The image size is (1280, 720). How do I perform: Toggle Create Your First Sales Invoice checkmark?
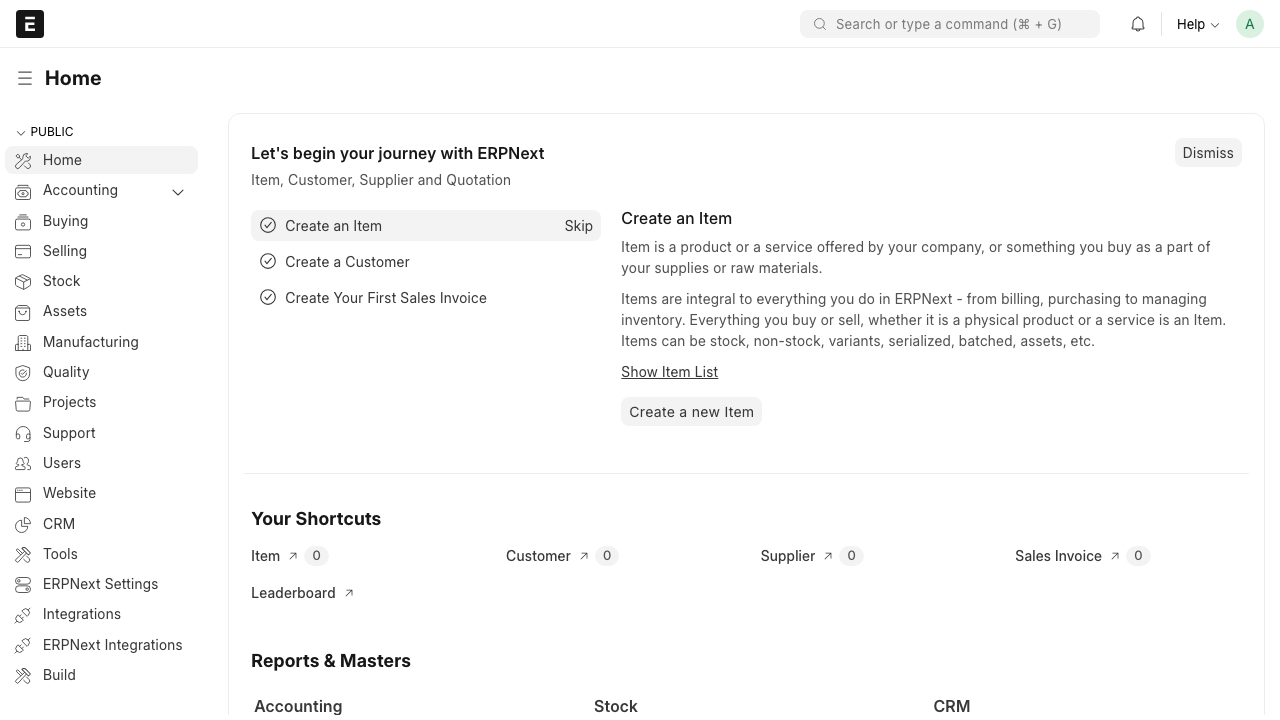(268, 298)
